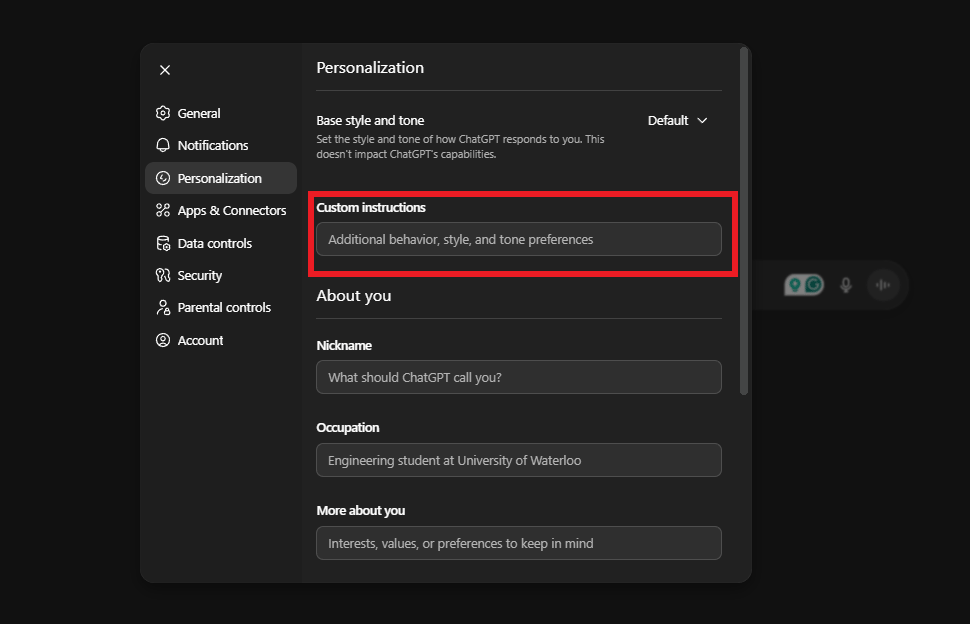Image resolution: width=970 pixels, height=624 pixels.
Task: Close the settings dialog with the X
Action: (165, 70)
